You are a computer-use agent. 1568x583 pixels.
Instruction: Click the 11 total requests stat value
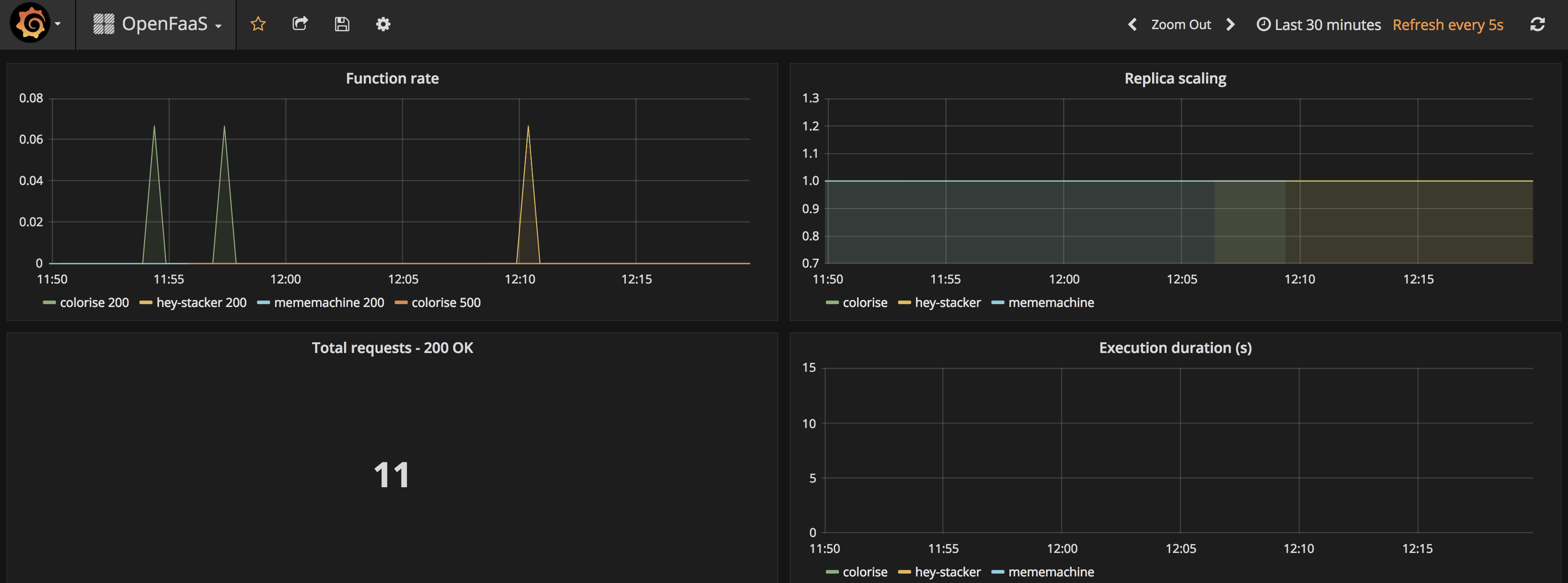pyautogui.click(x=392, y=475)
